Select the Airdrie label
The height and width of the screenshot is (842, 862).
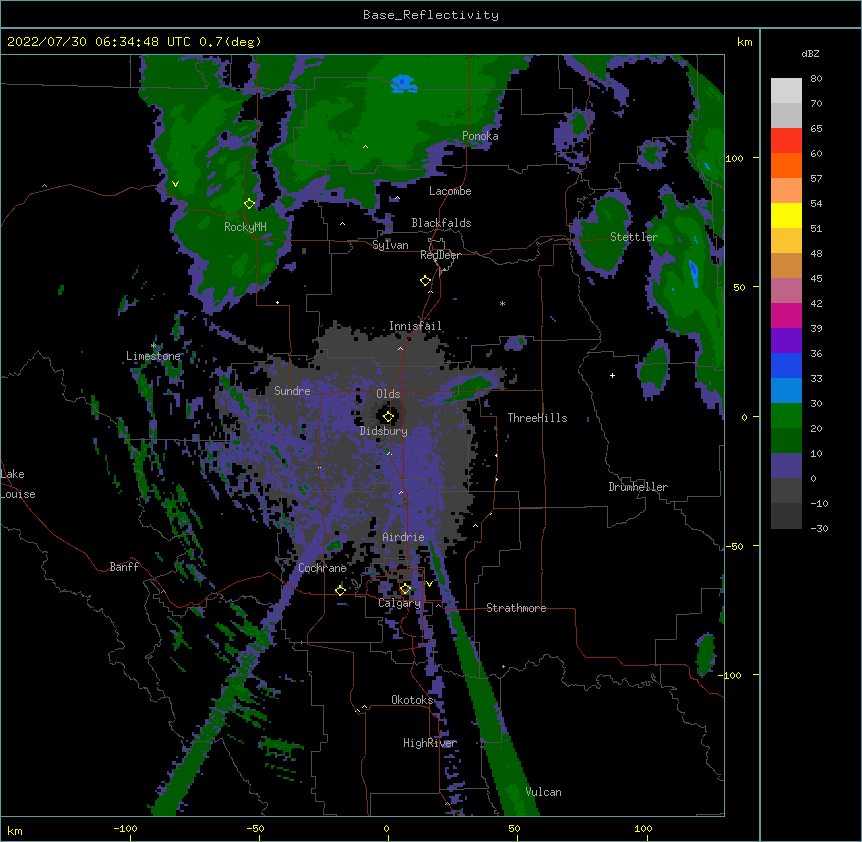point(404,537)
